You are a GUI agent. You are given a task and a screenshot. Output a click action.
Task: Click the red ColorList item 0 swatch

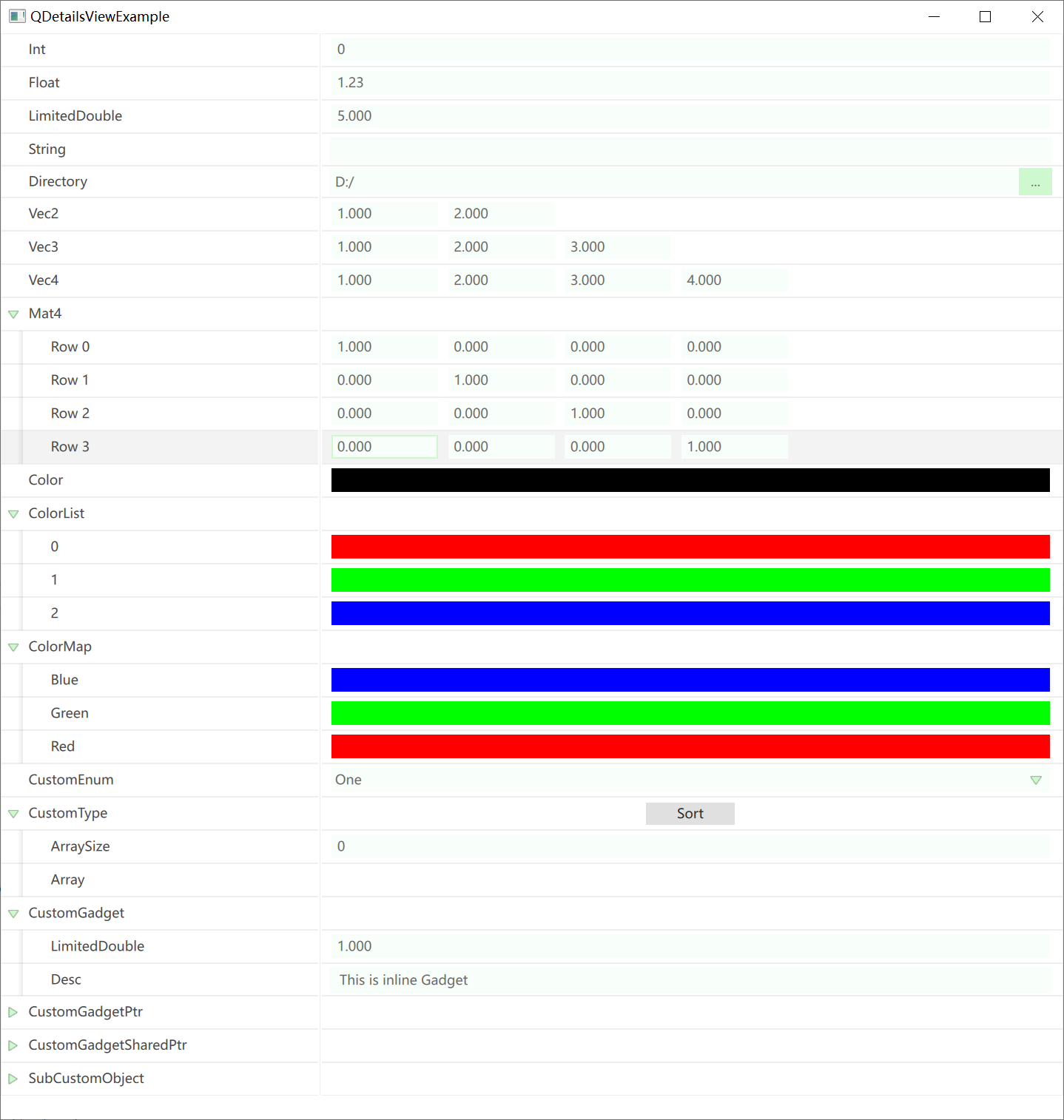690,547
